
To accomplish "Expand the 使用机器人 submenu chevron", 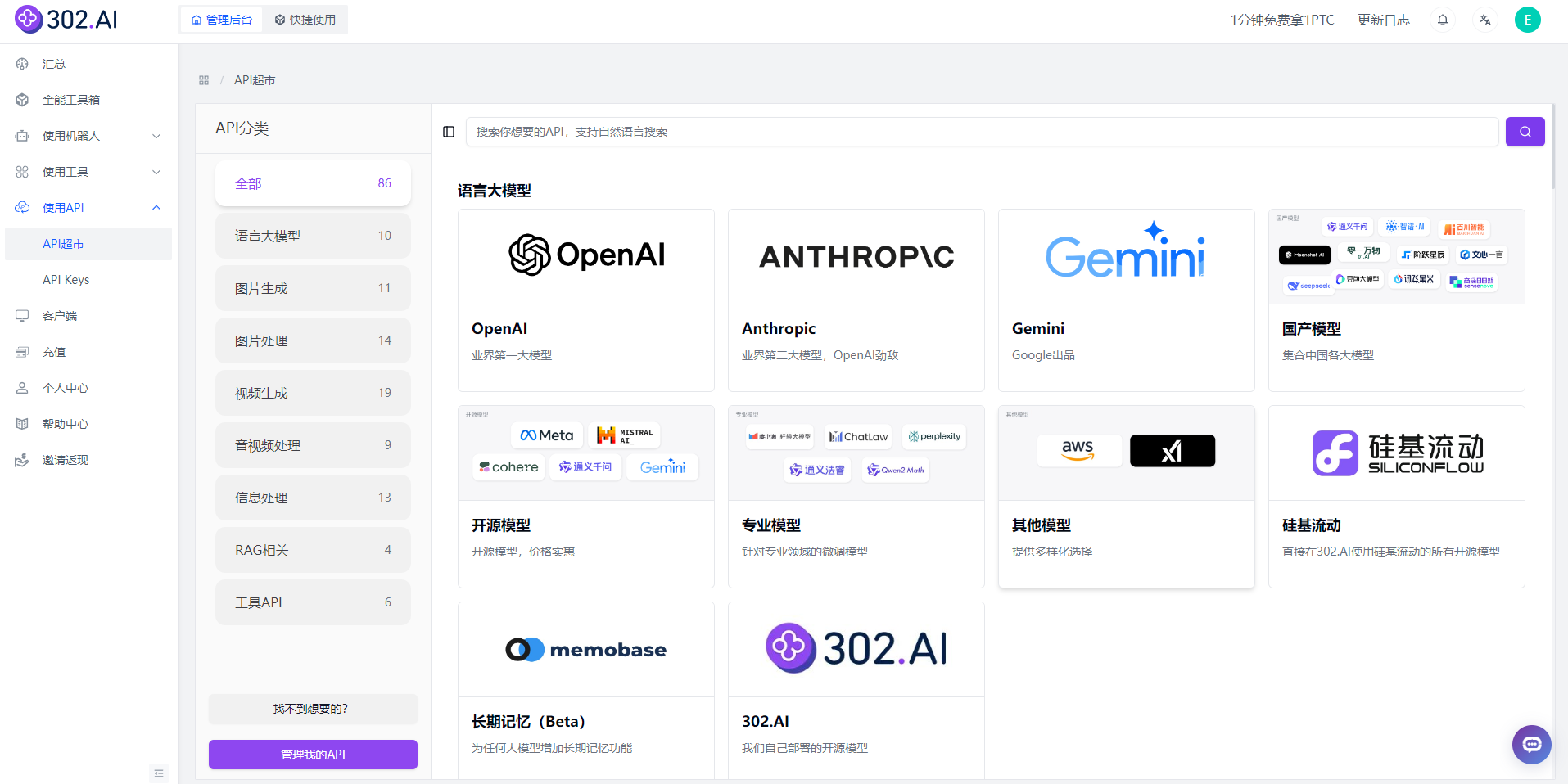I will (x=156, y=136).
